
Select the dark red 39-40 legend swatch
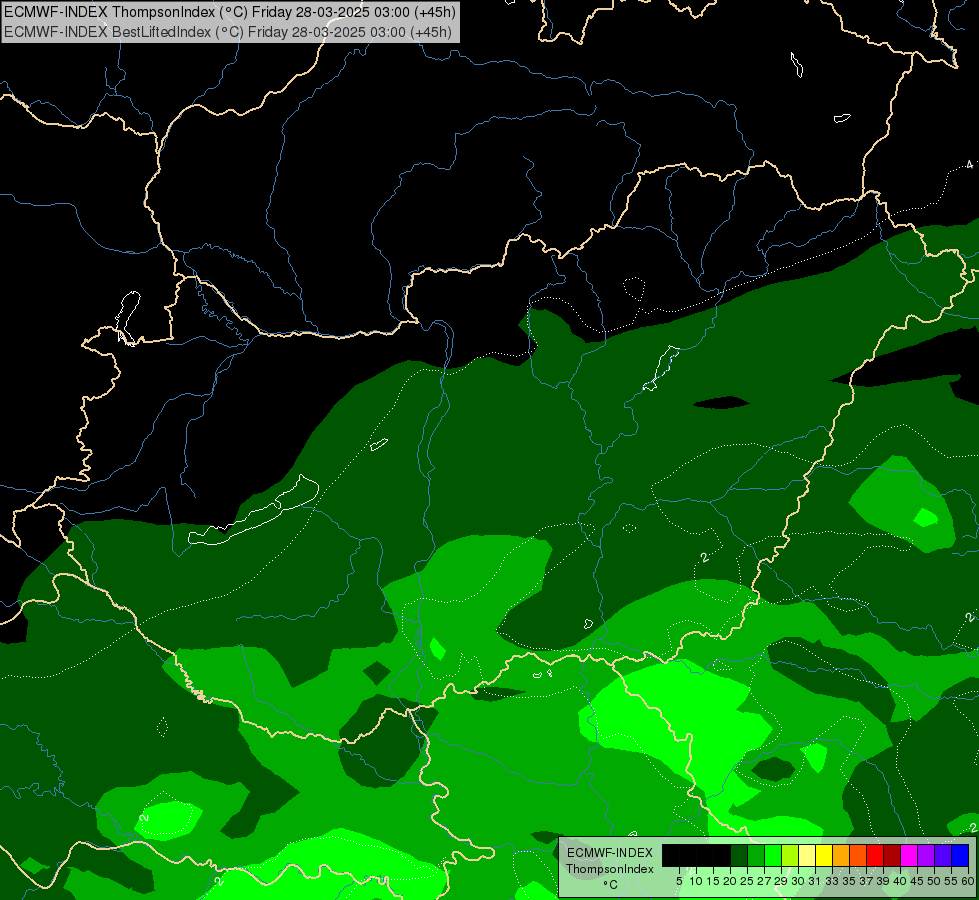(x=892, y=855)
